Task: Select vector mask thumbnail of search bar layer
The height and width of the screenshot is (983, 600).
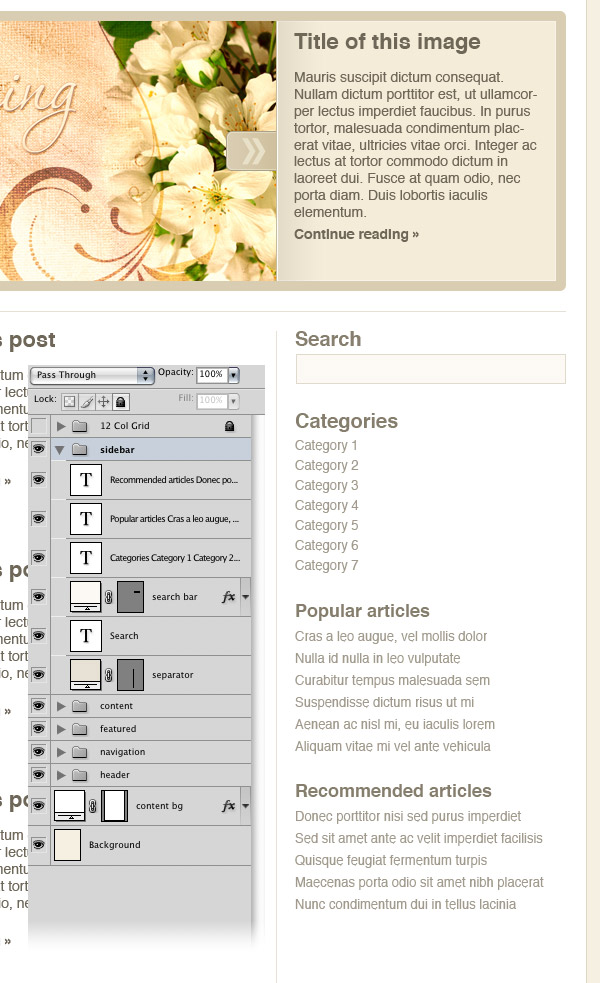Action: click(130, 597)
